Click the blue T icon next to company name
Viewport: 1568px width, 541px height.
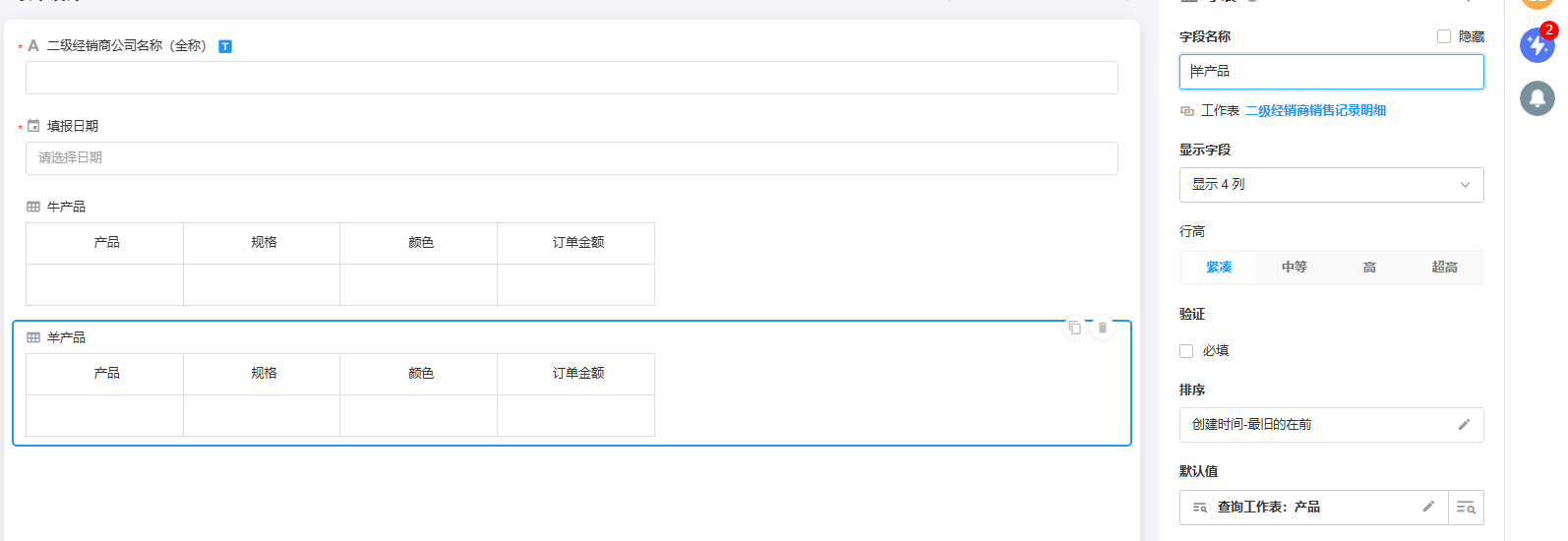click(x=225, y=46)
